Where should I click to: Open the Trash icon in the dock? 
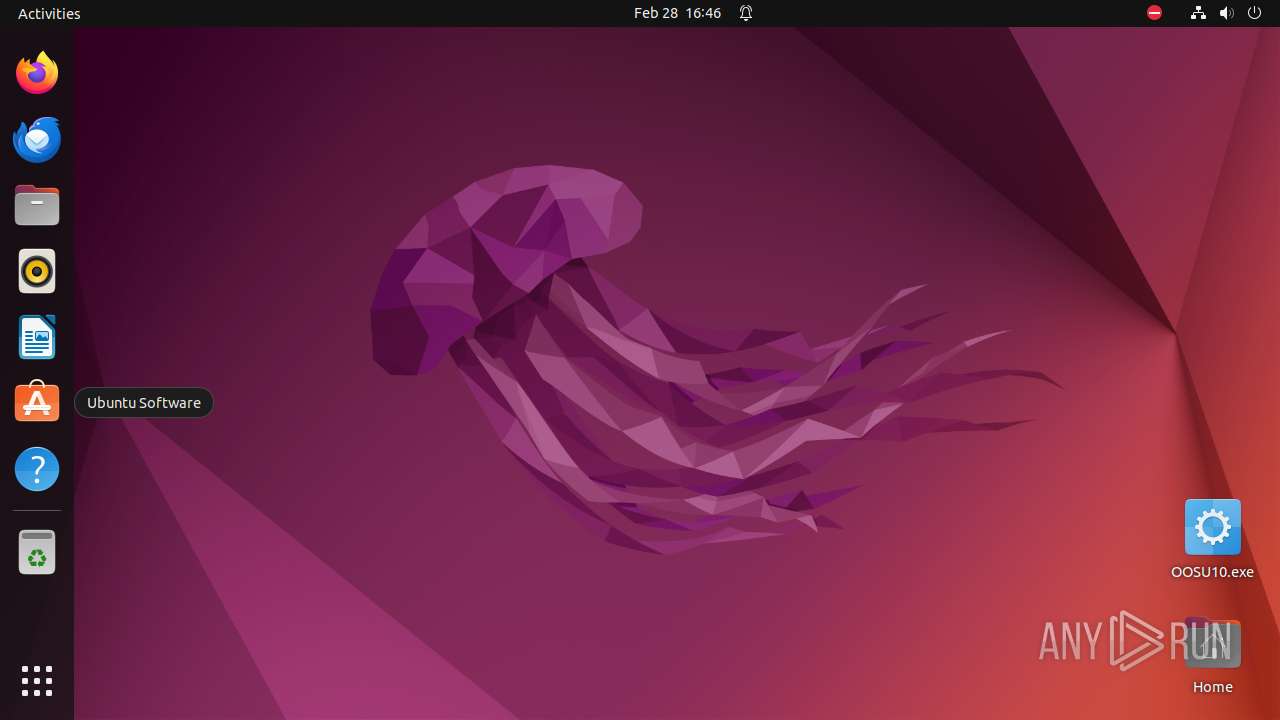37,552
